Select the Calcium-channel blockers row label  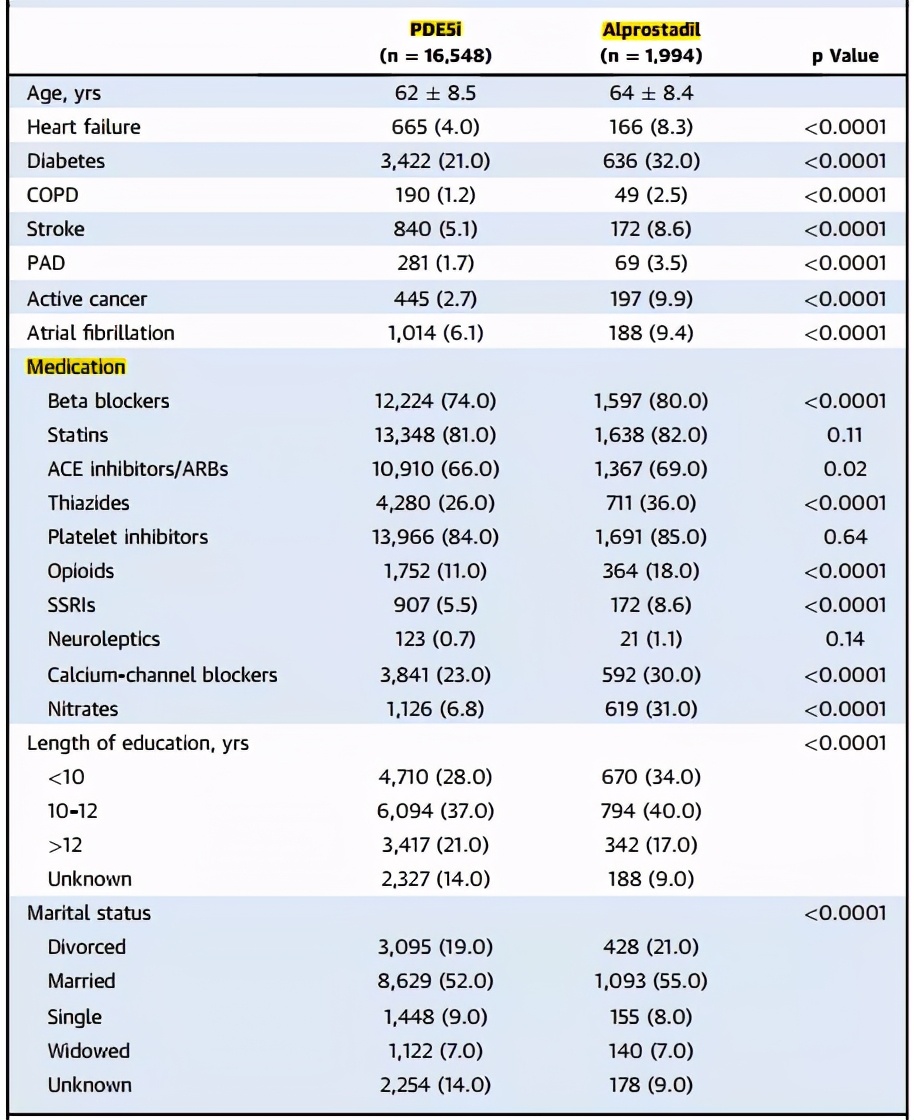click(162, 675)
